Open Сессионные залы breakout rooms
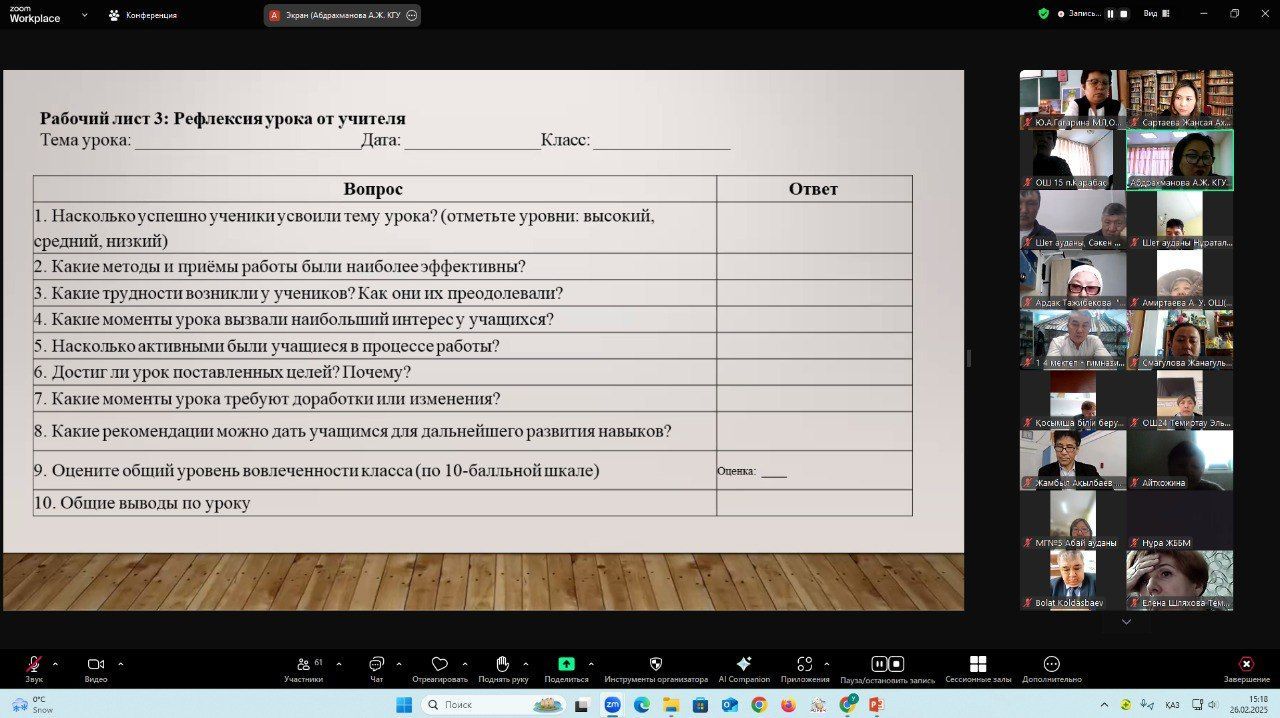 coord(978,666)
